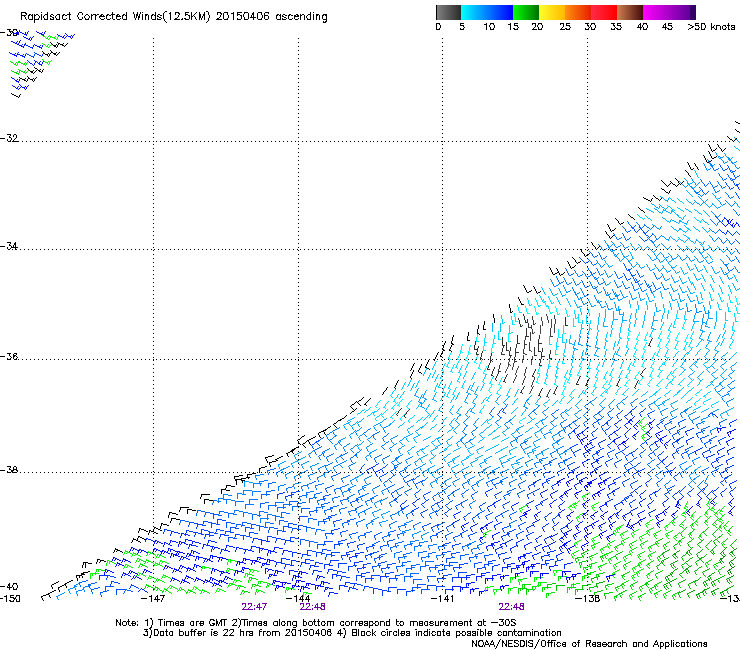Click the '20150406' date in the title
Image resolution: width=740 pixels, height=650 pixels.
pyautogui.click(x=243, y=17)
